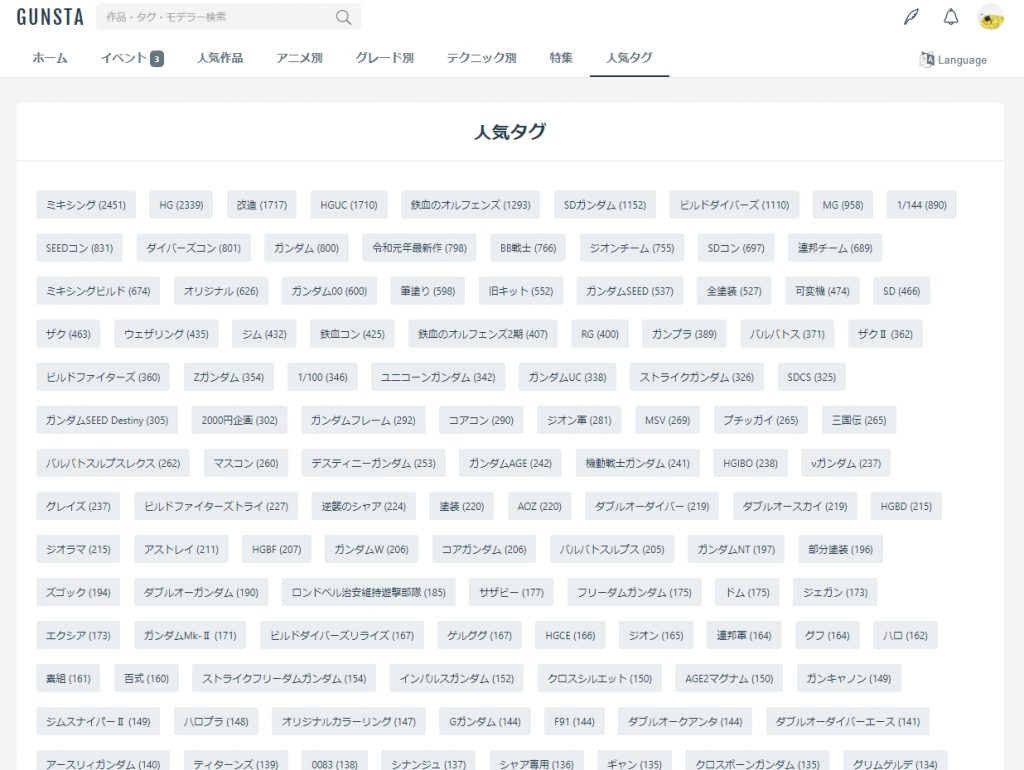Click the ユニコーンガンダム (342) tag
Image resolution: width=1024 pixels, height=770 pixels.
coord(437,377)
